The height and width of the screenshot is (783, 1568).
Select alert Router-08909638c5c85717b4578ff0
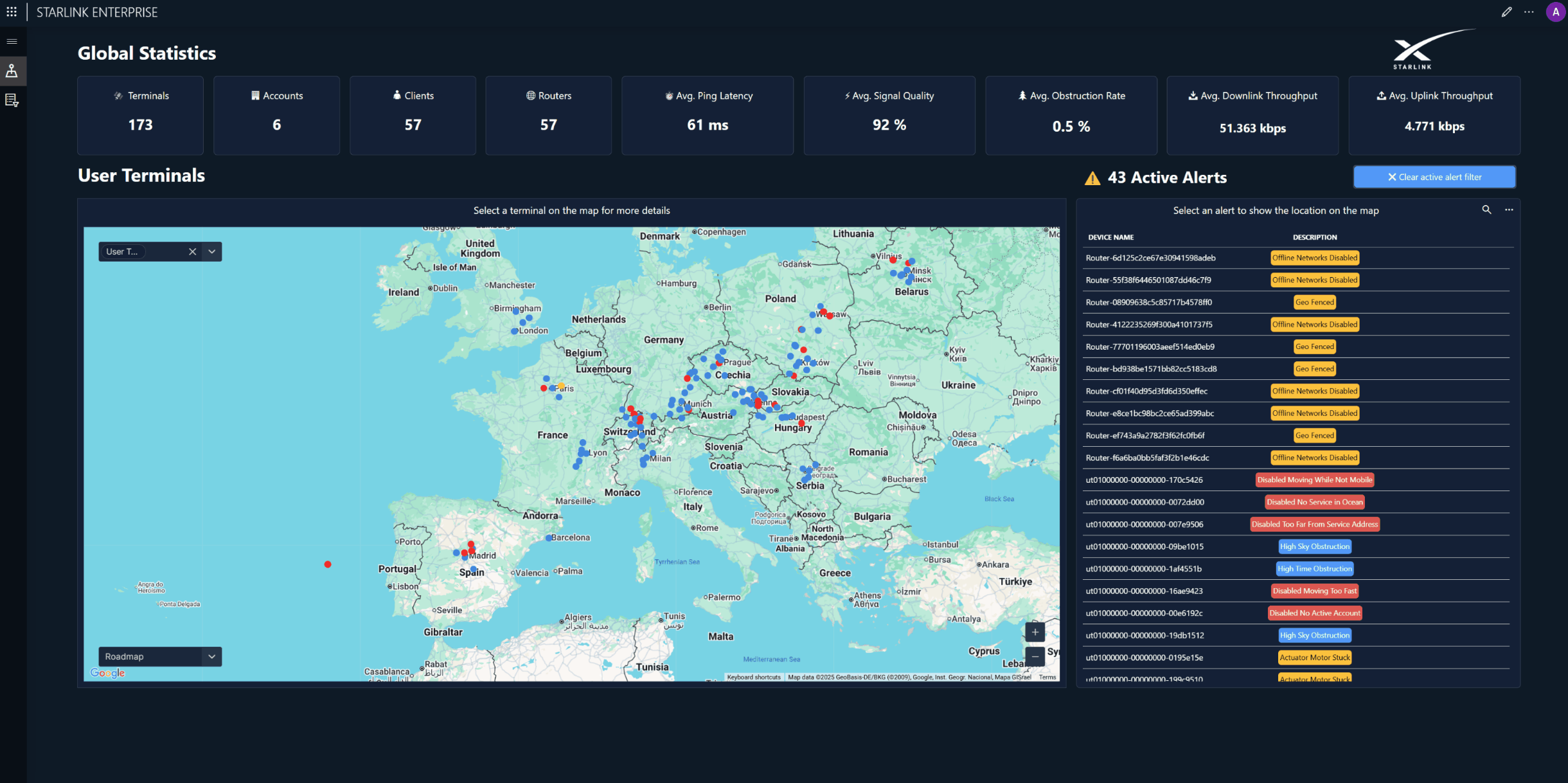point(1297,302)
